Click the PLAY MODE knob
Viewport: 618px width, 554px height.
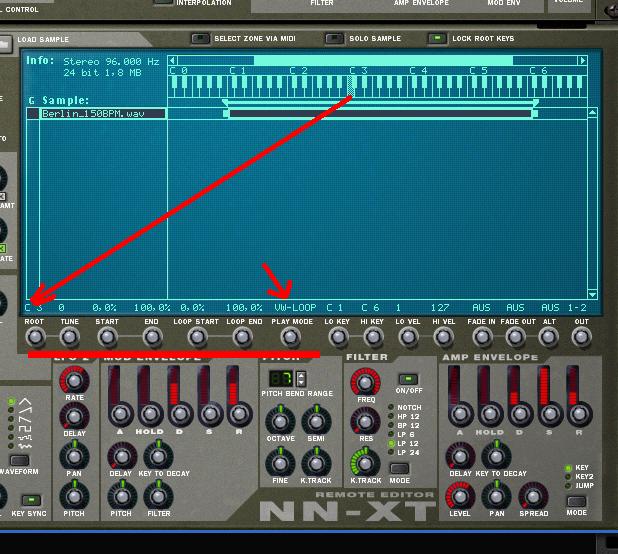[x=290, y=337]
